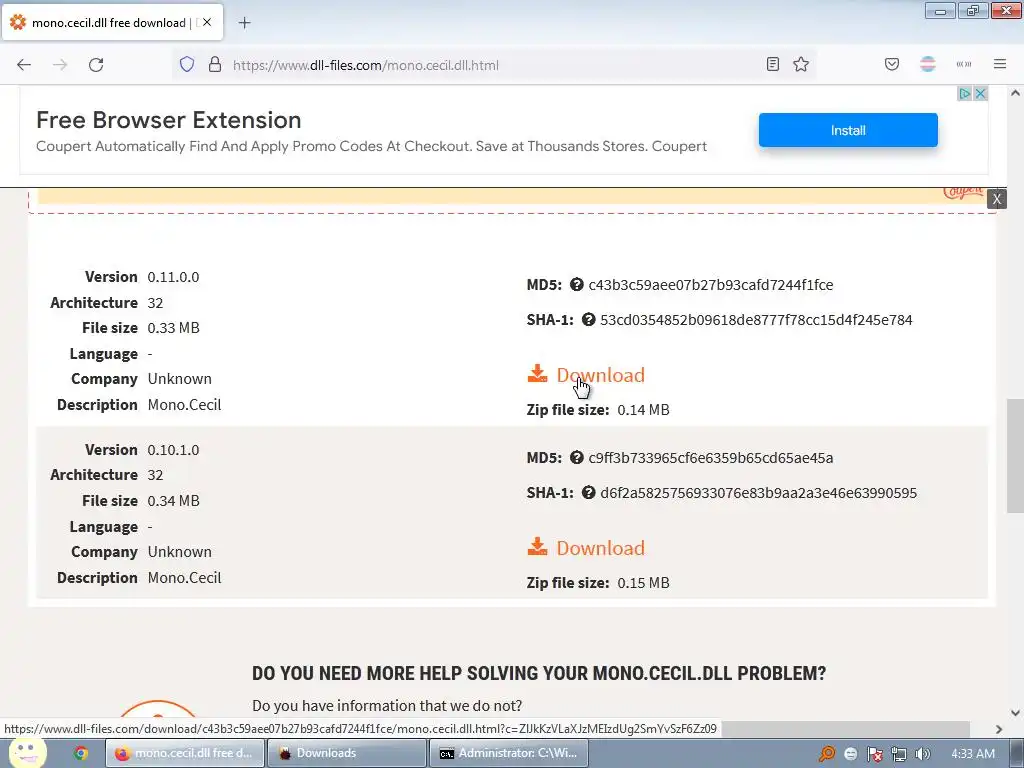The height and width of the screenshot is (768, 1024).
Task: Click the heading about needing more help
Action: pyautogui.click(x=539, y=673)
